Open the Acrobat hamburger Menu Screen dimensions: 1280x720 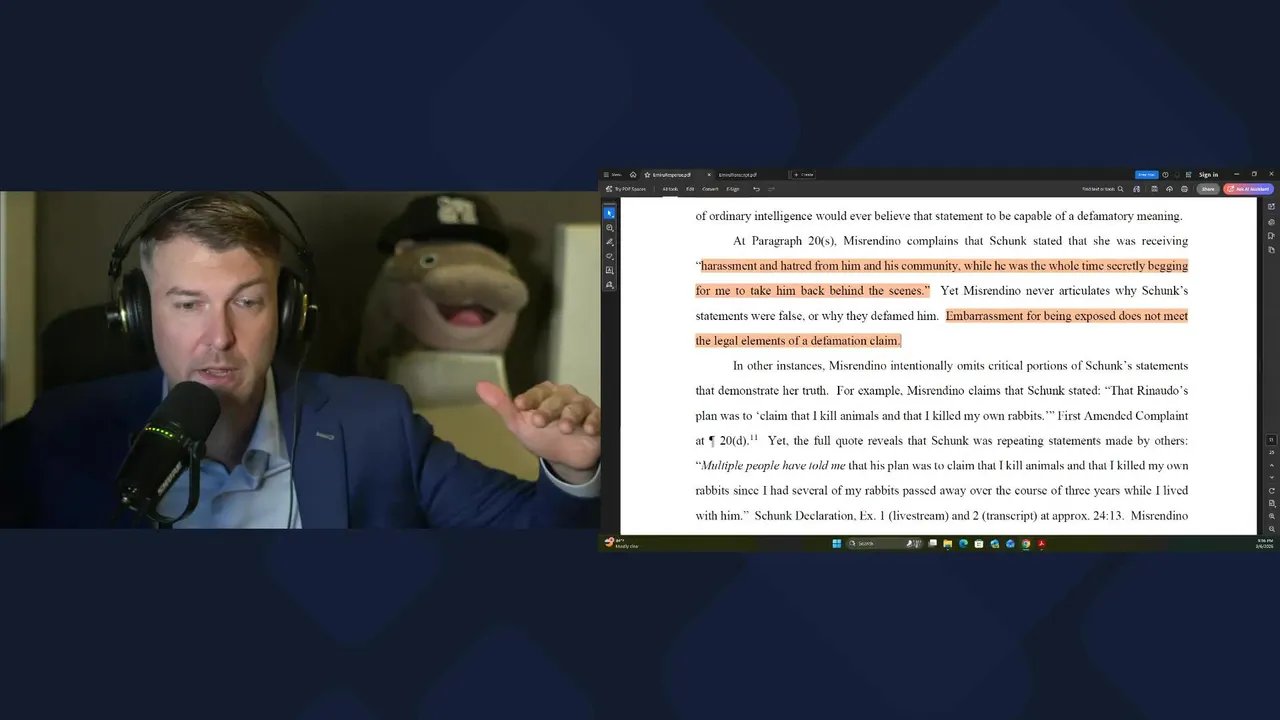pyautogui.click(x=612, y=175)
